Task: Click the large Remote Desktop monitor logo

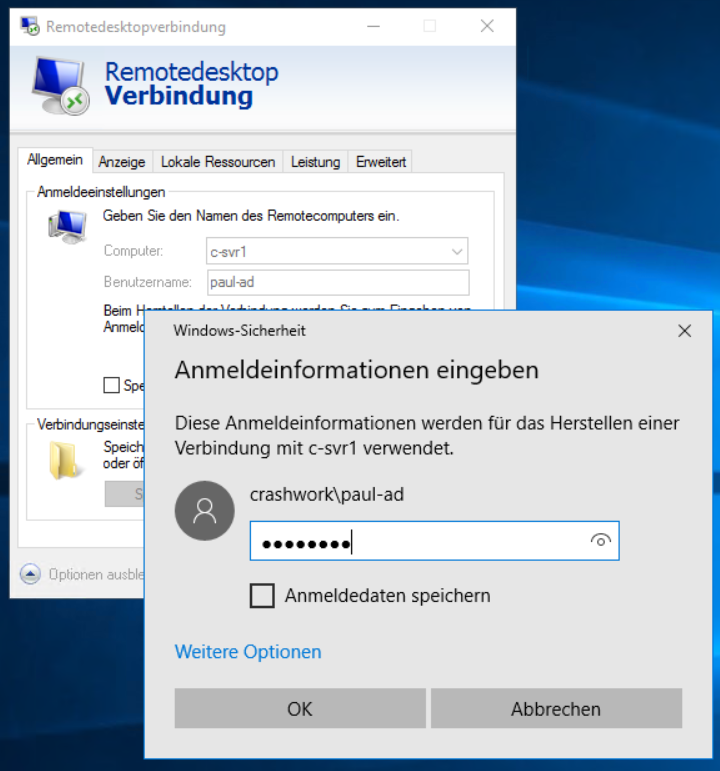Action: point(61,87)
